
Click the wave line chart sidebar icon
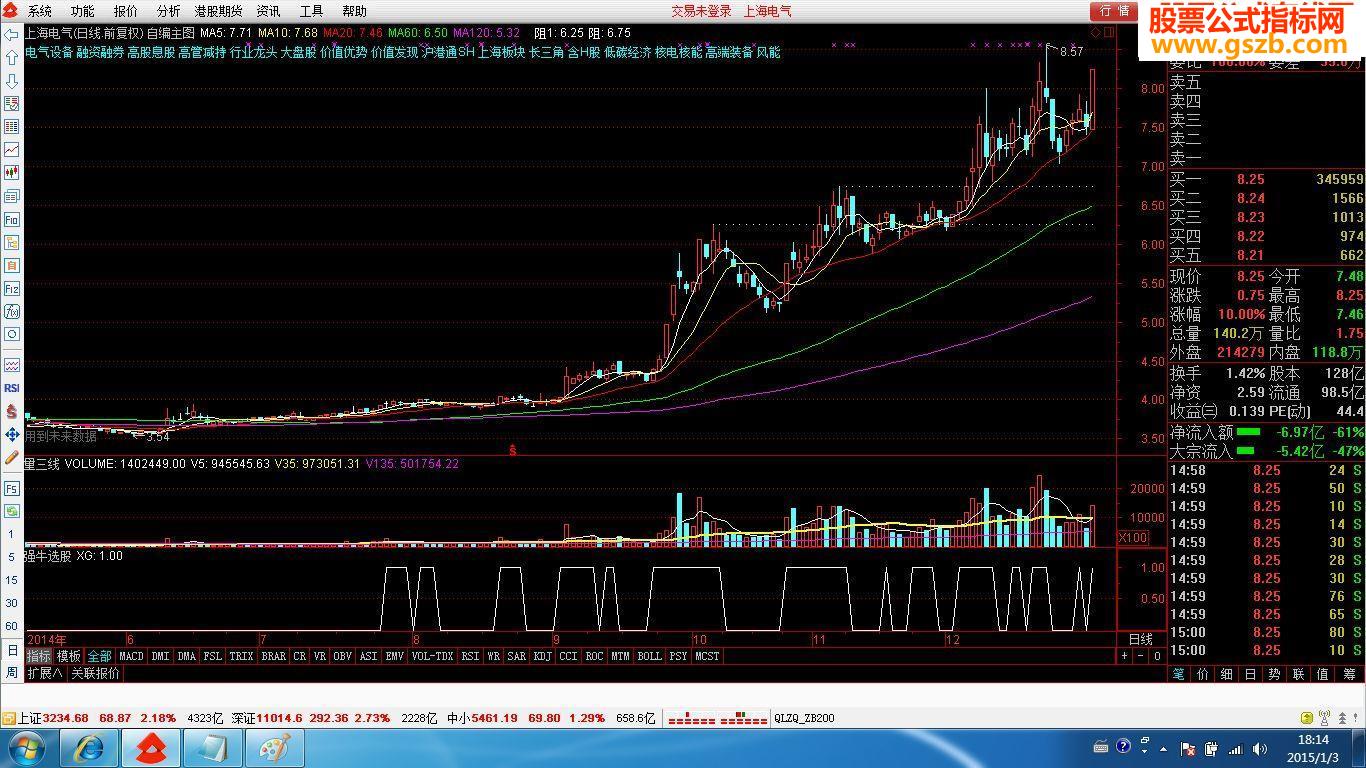pos(12,365)
